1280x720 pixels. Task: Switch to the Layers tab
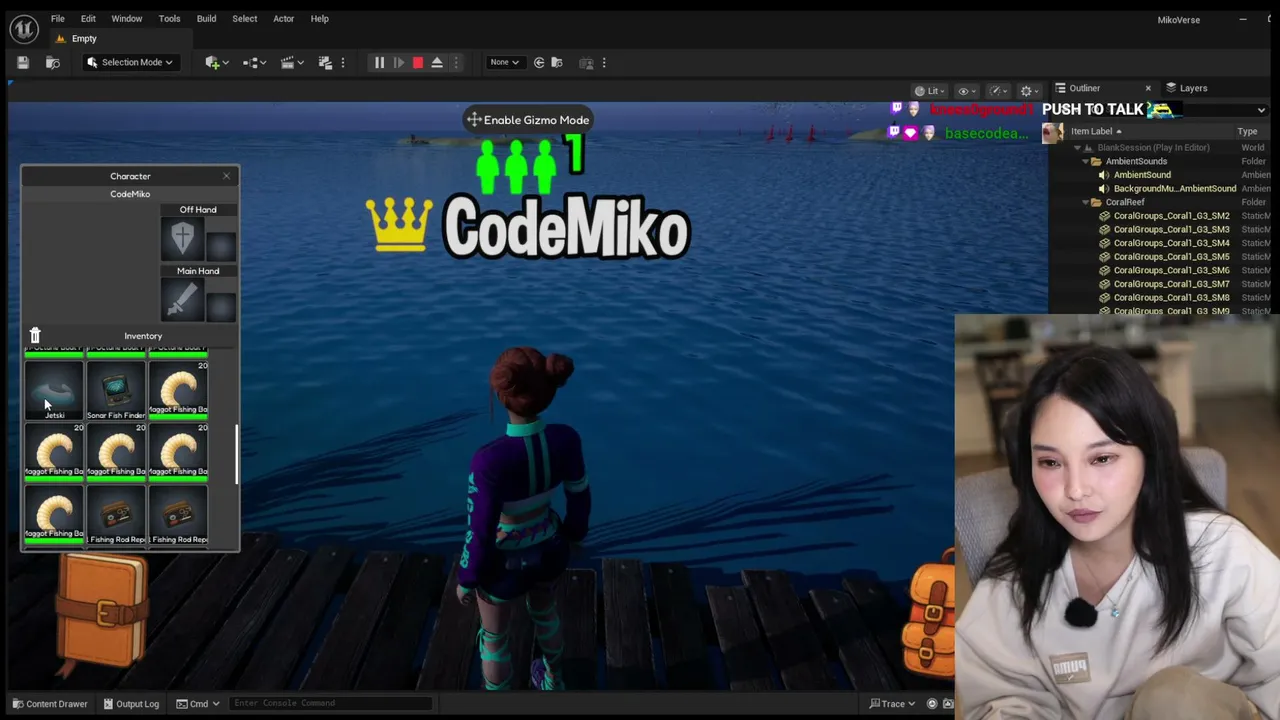click(x=1192, y=88)
